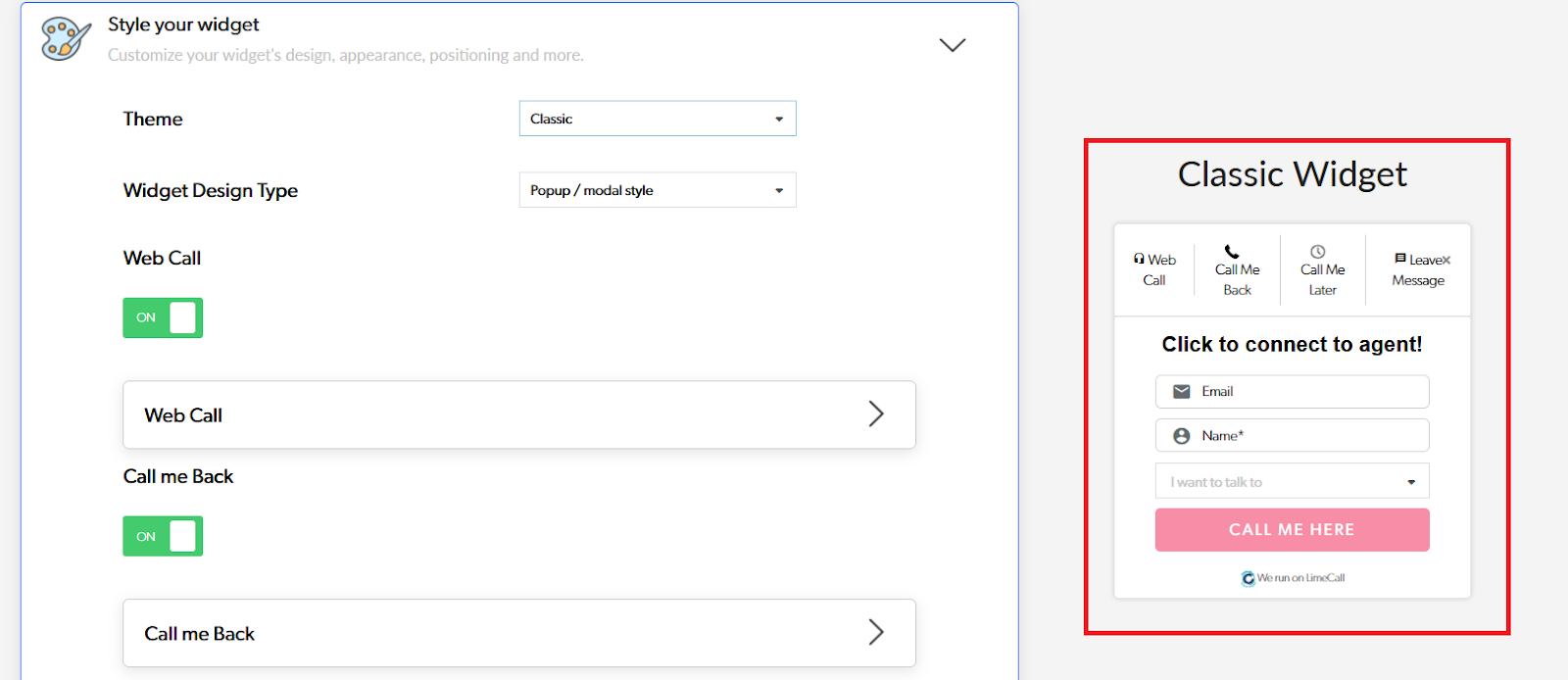Click the paint palette icon beside Style your widget
Viewport: 1568px width, 680px height.
(x=65, y=39)
